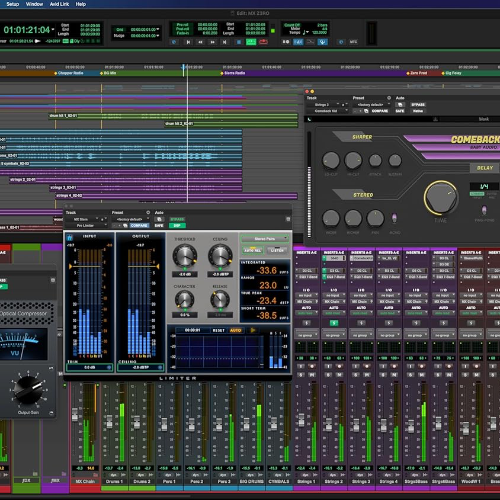Open Pro Limiter preset dropdown factory default

tap(131, 219)
